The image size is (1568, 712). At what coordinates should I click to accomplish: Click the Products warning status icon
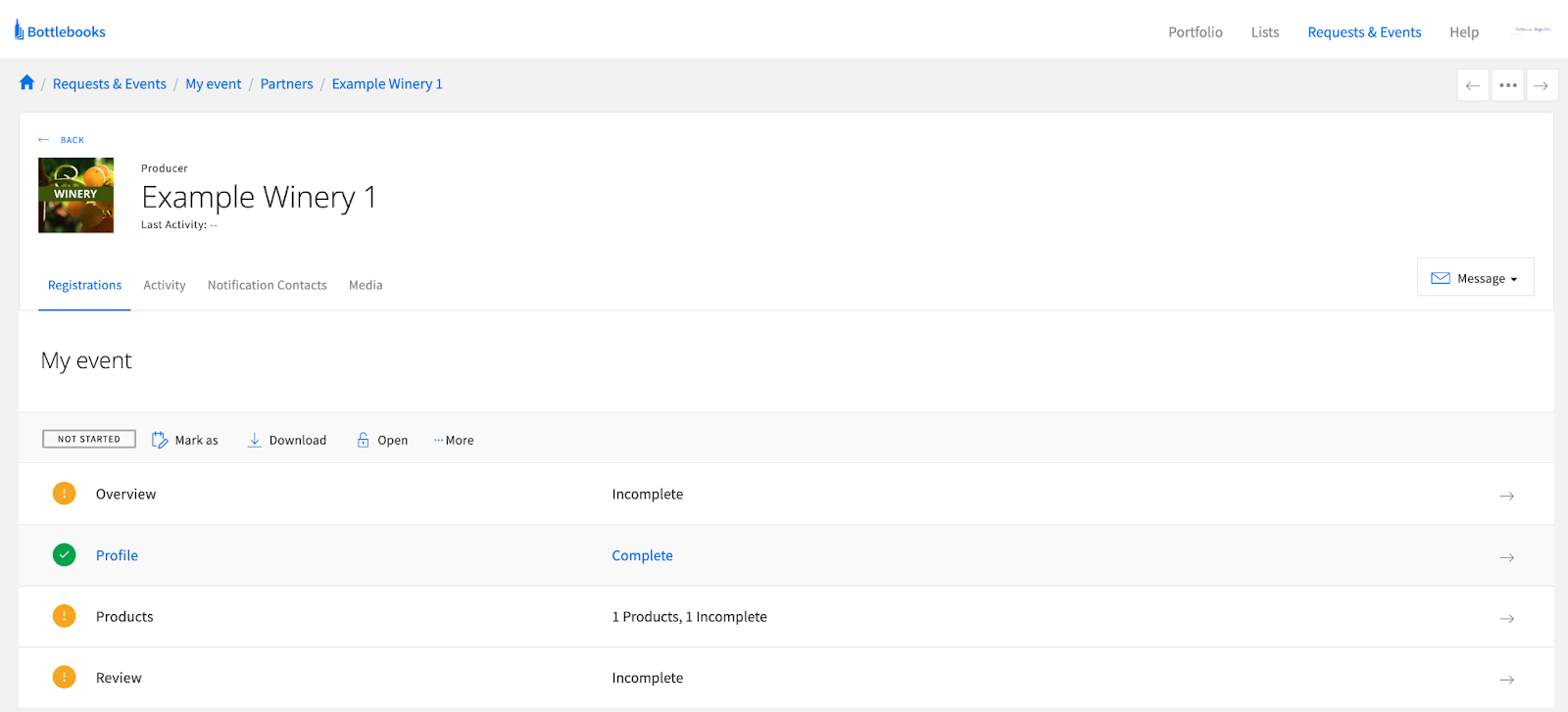(64, 616)
